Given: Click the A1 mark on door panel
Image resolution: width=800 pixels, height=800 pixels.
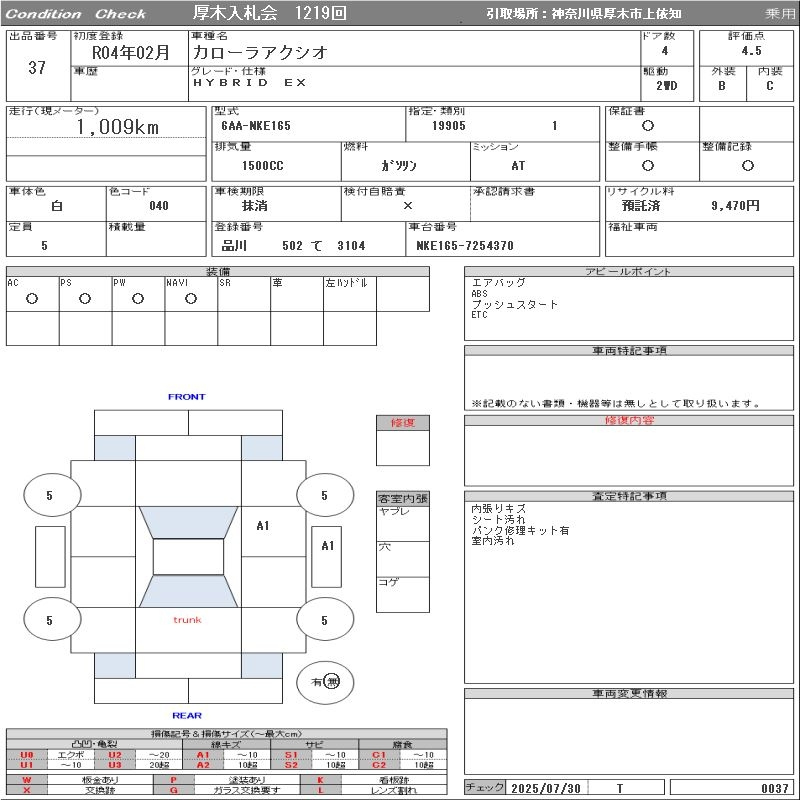Looking at the screenshot, I should pos(263,526).
